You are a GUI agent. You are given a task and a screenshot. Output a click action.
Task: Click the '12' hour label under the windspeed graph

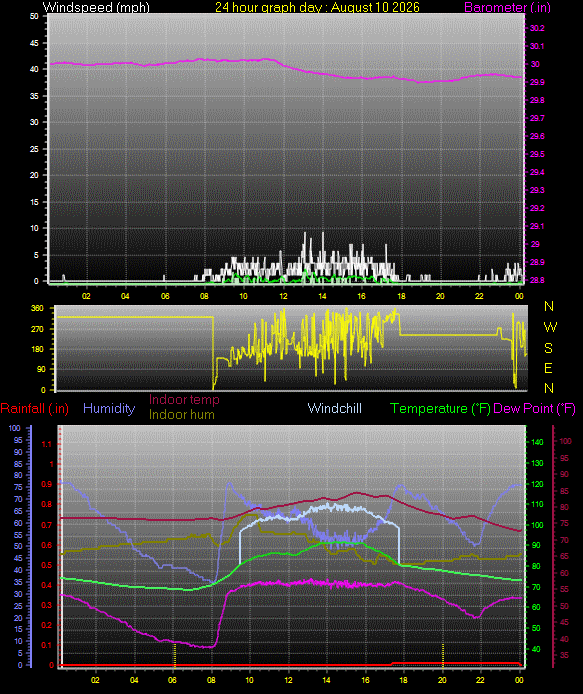(x=283, y=296)
